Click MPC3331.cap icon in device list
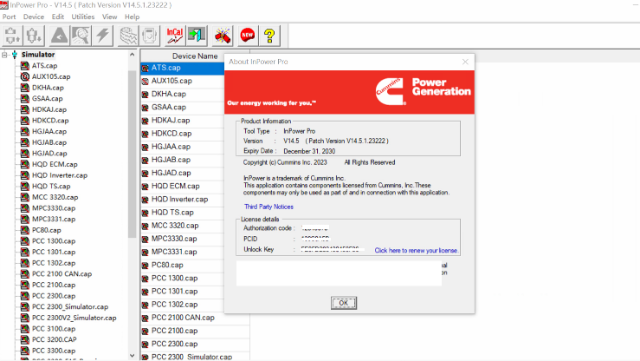640x361 pixels. [145, 252]
